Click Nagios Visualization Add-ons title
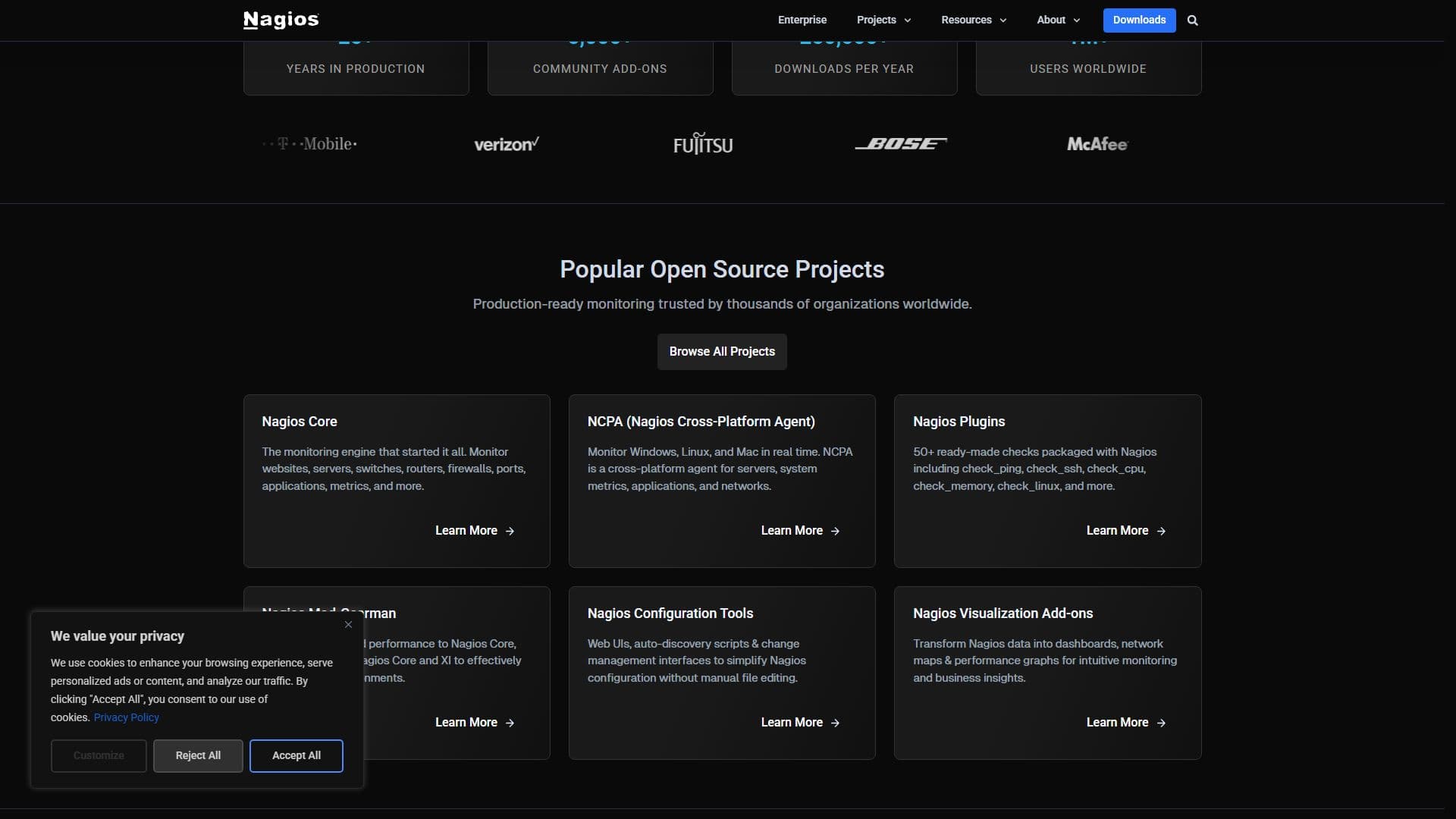Screen dimensions: 1456x819 coord(1003,613)
